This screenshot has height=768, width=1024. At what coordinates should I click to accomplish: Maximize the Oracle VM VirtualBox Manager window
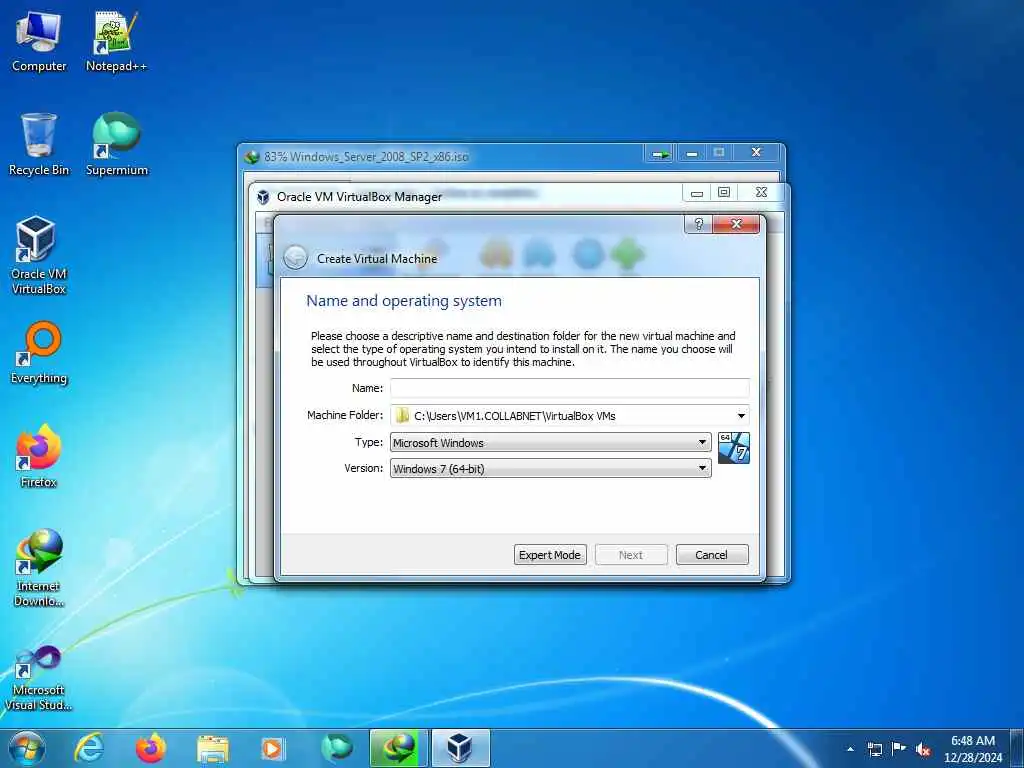(x=724, y=193)
